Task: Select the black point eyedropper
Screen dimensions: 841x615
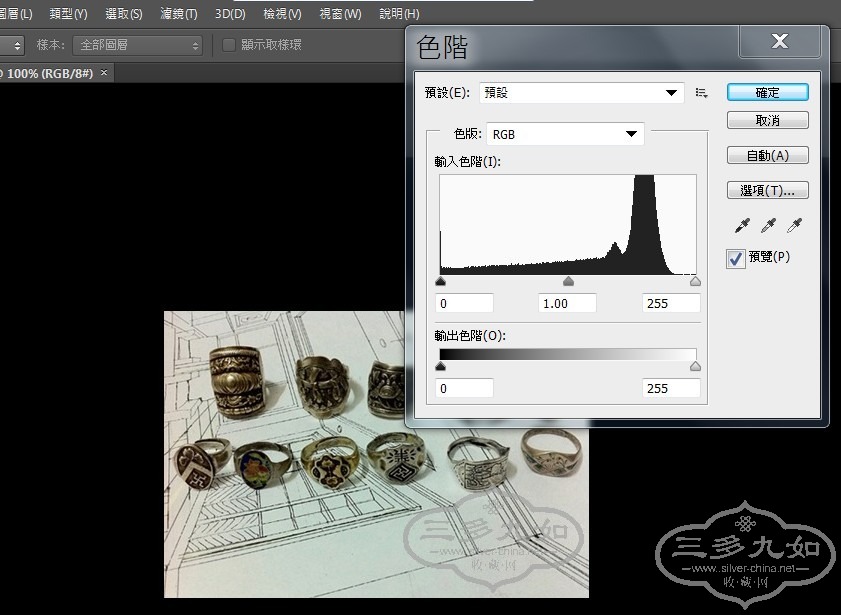Action: pyautogui.click(x=742, y=226)
